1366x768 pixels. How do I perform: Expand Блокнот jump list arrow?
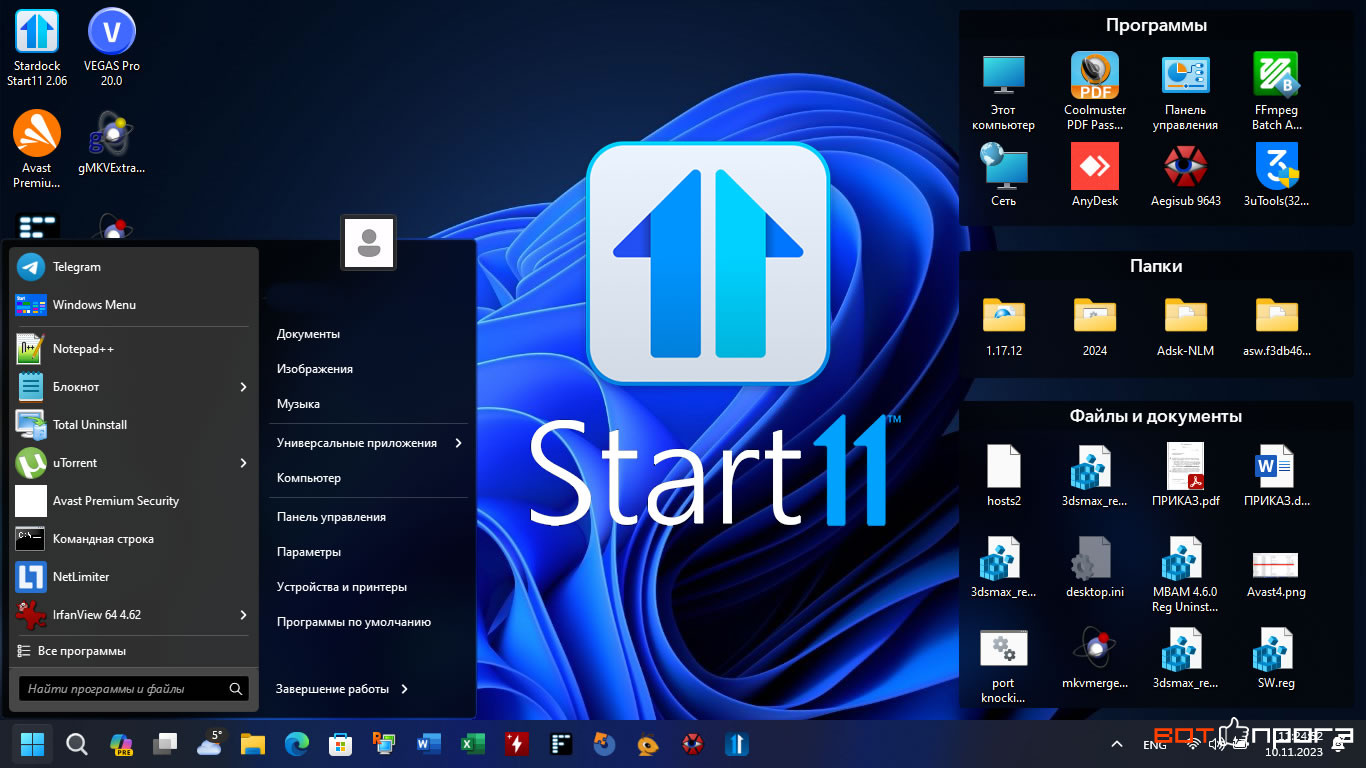pyautogui.click(x=243, y=387)
